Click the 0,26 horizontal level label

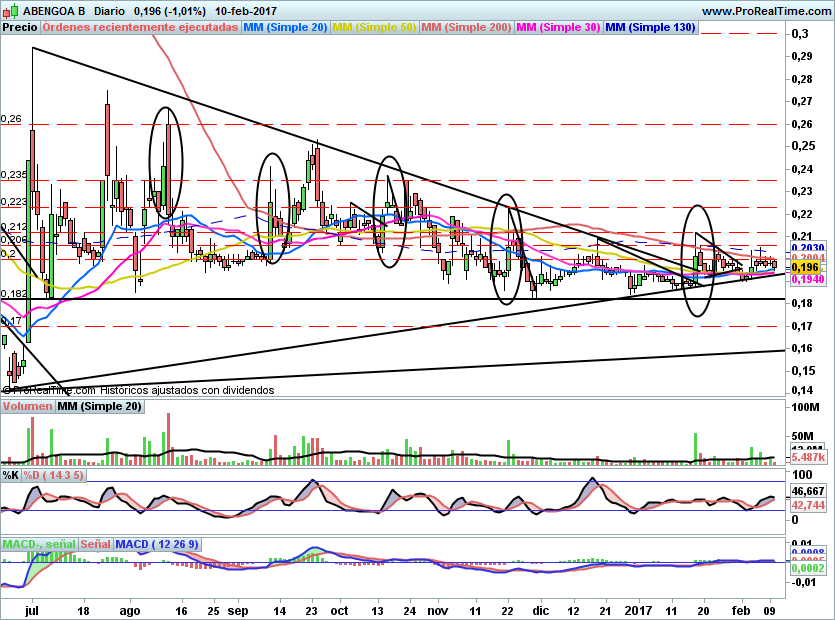click(11, 119)
